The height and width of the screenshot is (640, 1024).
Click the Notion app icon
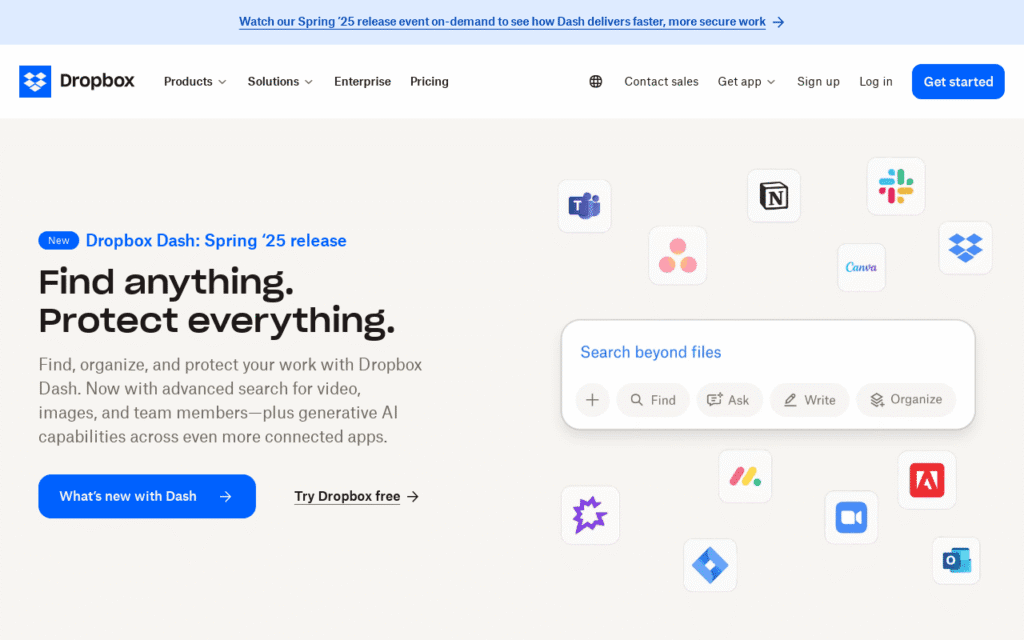click(774, 196)
